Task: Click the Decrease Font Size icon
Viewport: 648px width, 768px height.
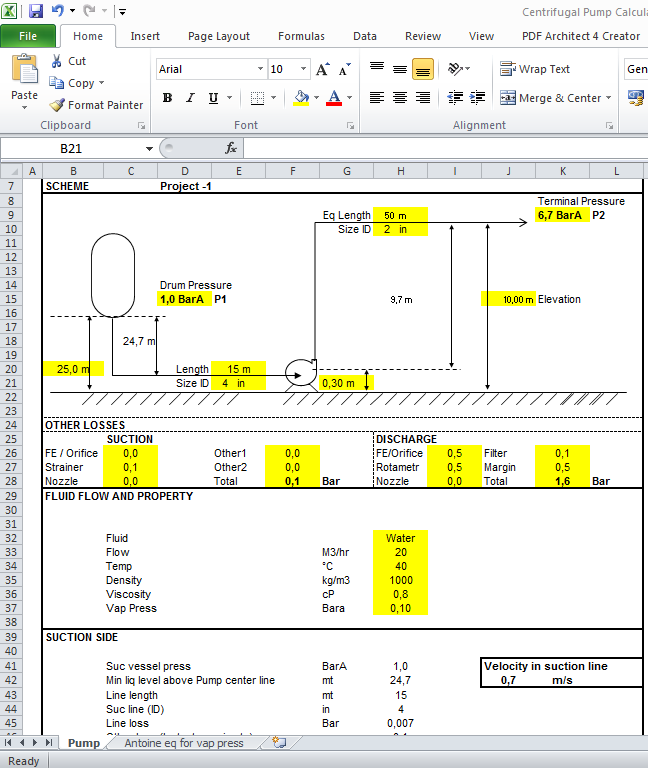Action: point(345,69)
